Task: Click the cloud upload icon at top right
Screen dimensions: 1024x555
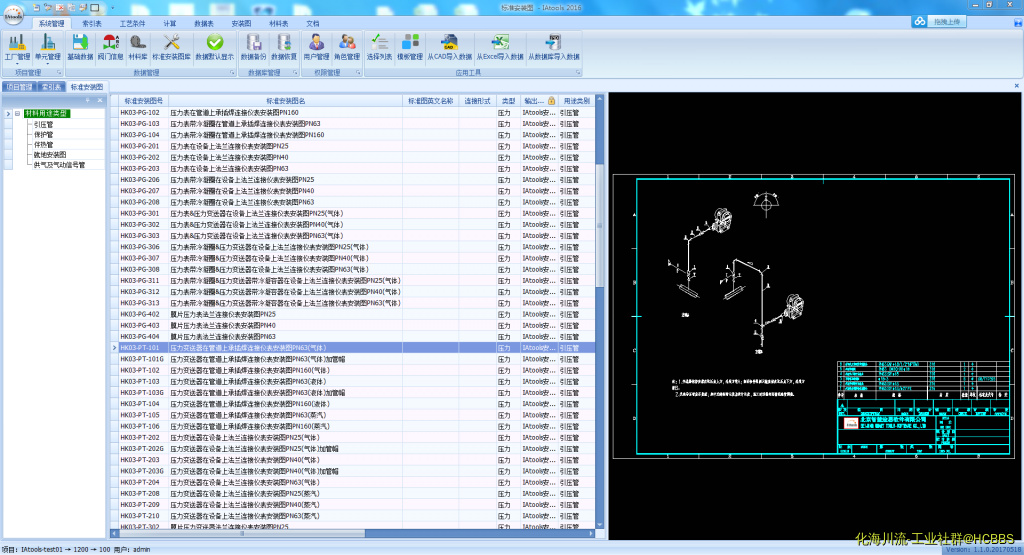Action: pyautogui.click(x=920, y=22)
